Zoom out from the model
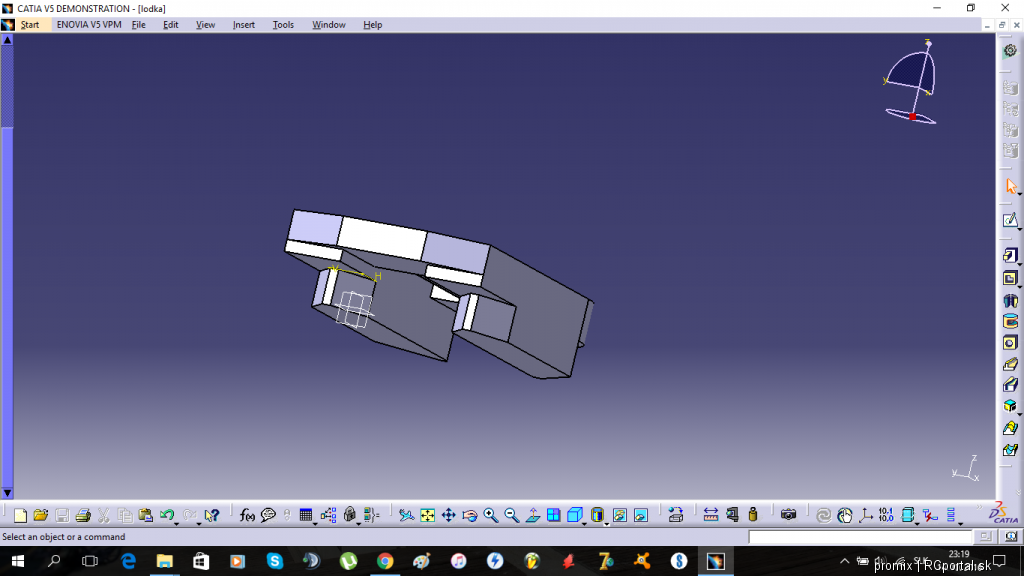The image size is (1024, 576). point(511,515)
